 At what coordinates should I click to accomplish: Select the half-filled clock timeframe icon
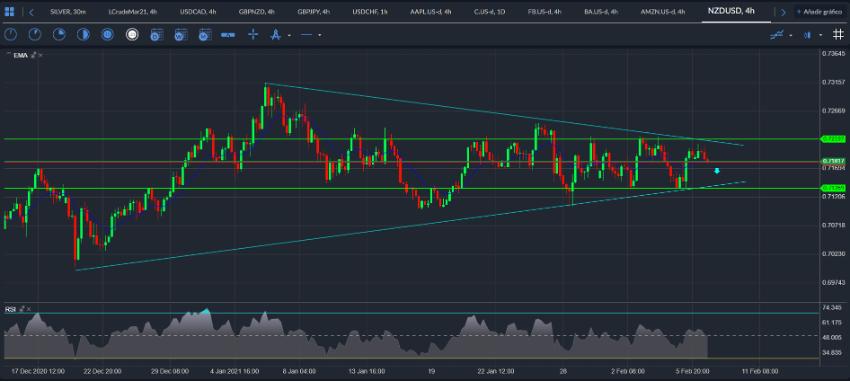[x=83, y=35]
